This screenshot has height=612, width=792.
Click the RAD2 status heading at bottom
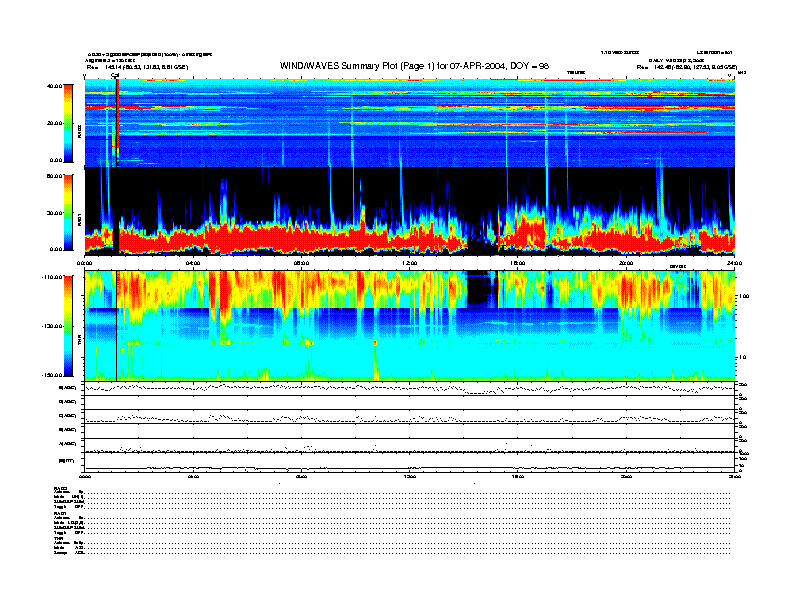[62, 487]
